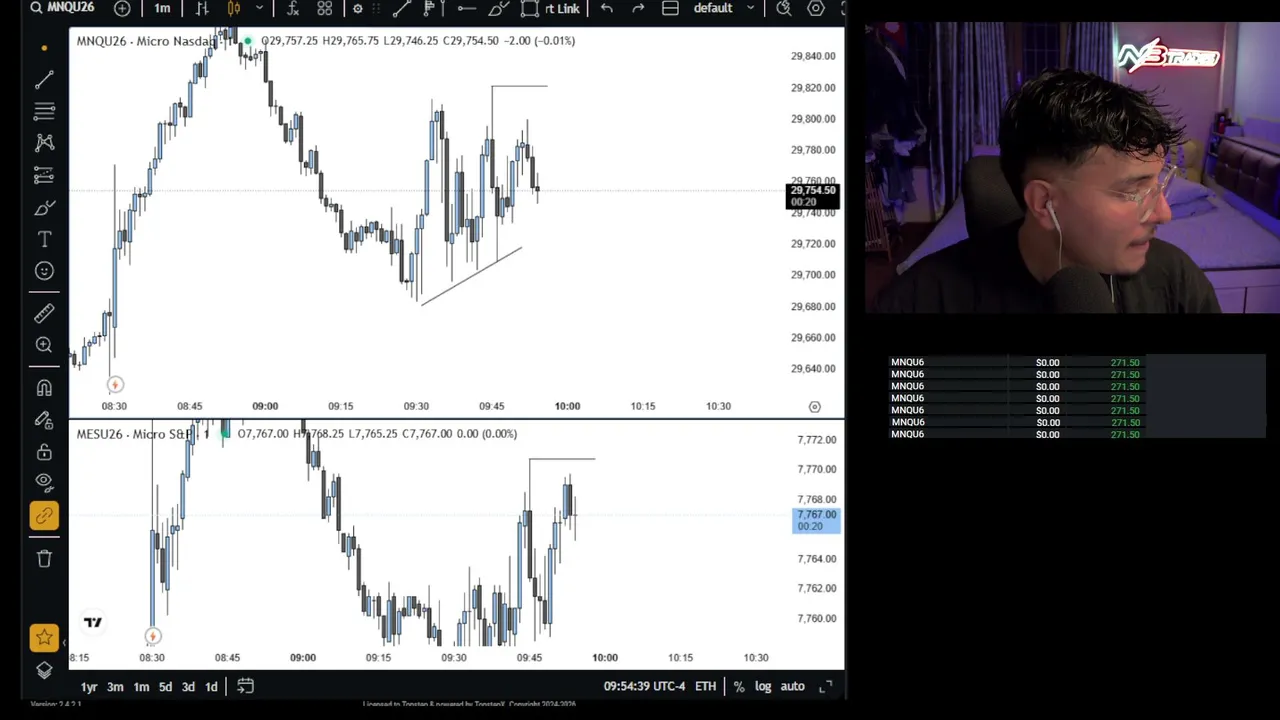Toggle percent scale button
The image size is (1280, 720).
(x=739, y=686)
